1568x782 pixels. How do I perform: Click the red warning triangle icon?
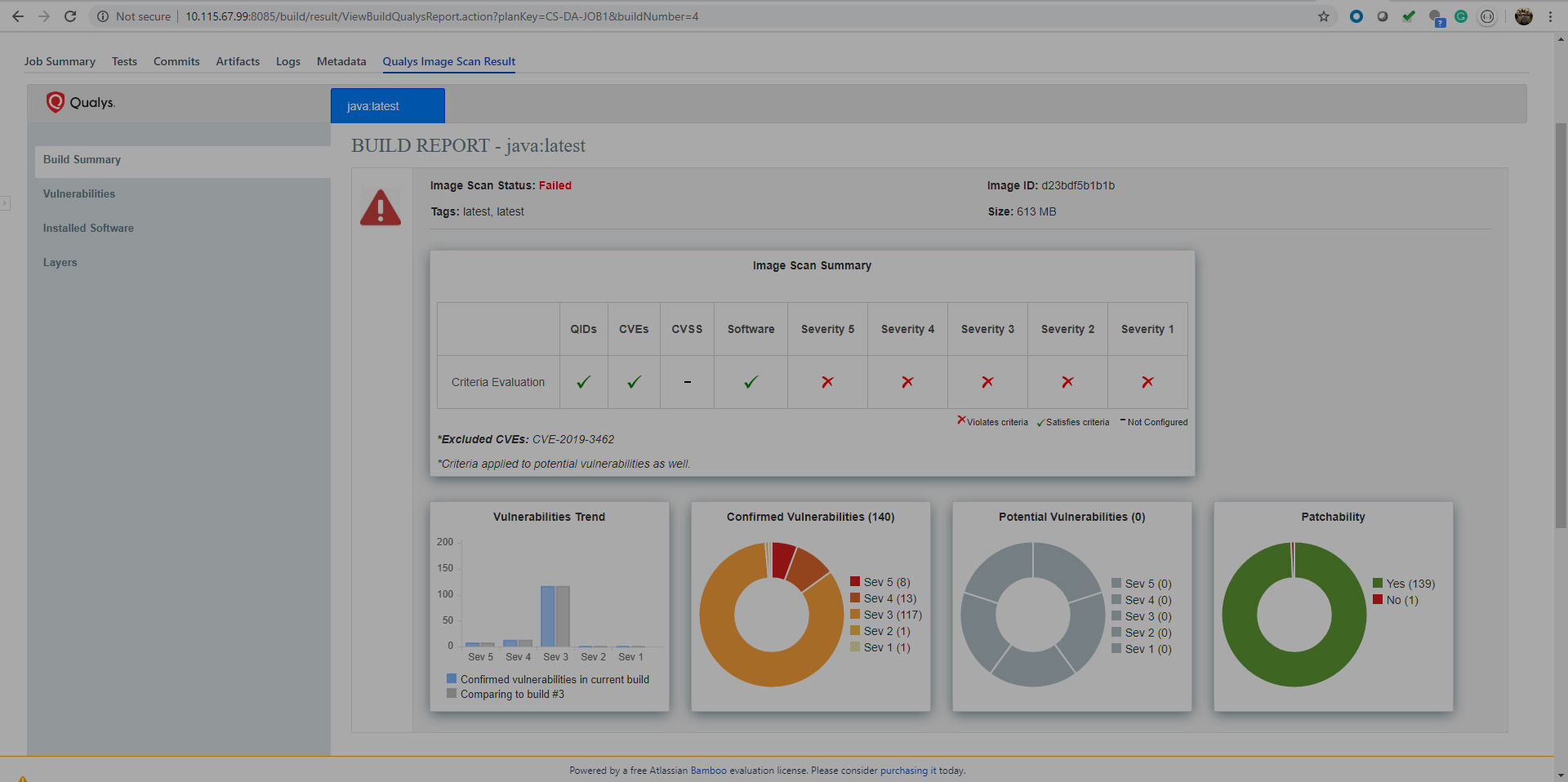click(381, 207)
